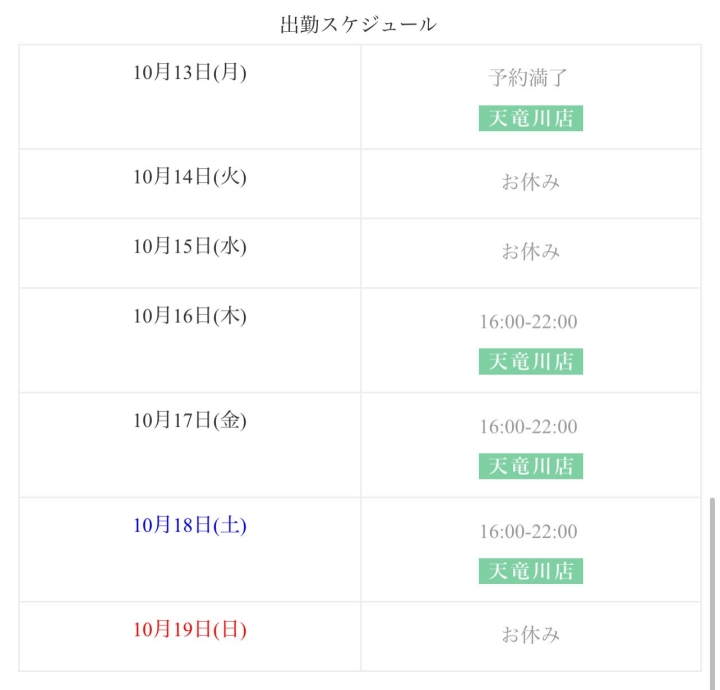
Task: Select the 10月15日(水) date cell
Action: pyautogui.click(x=190, y=246)
